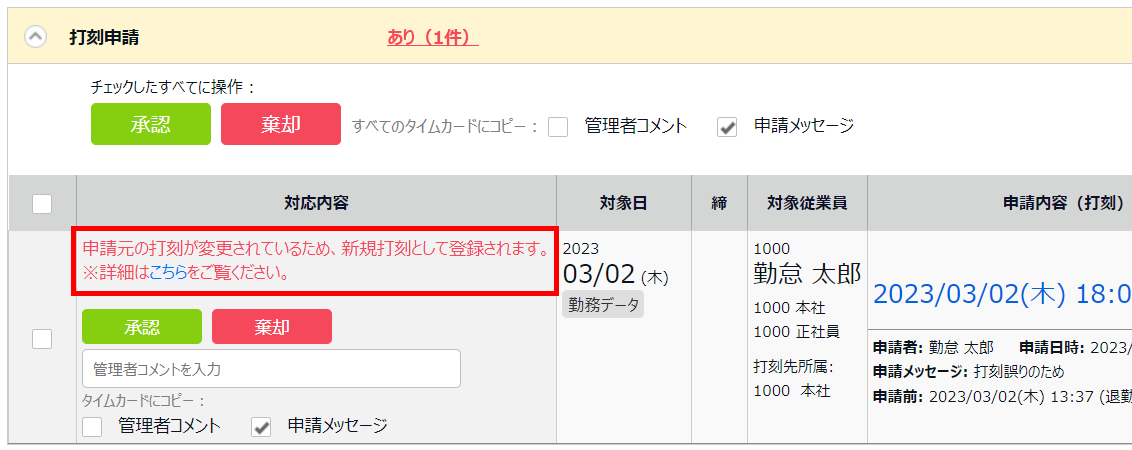
Task: Check the row's 管理者コメント copy checkbox
Action: [92, 427]
